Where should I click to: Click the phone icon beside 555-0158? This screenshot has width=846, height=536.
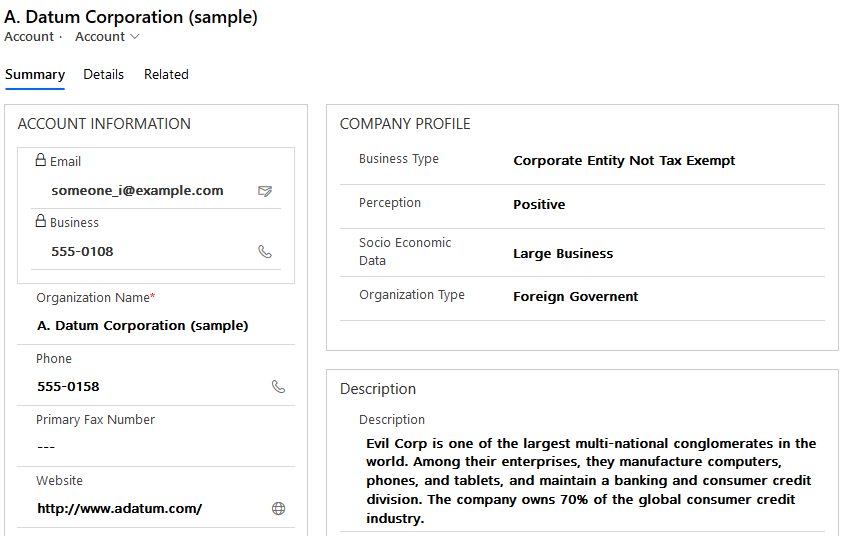click(x=278, y=386)
